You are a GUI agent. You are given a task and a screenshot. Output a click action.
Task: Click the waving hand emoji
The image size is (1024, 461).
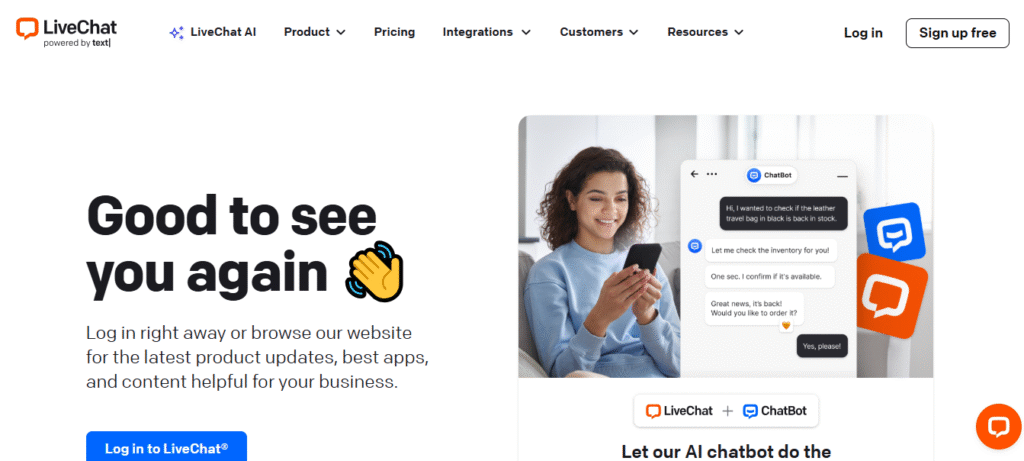pyautogui.click(x=376, y=271)
